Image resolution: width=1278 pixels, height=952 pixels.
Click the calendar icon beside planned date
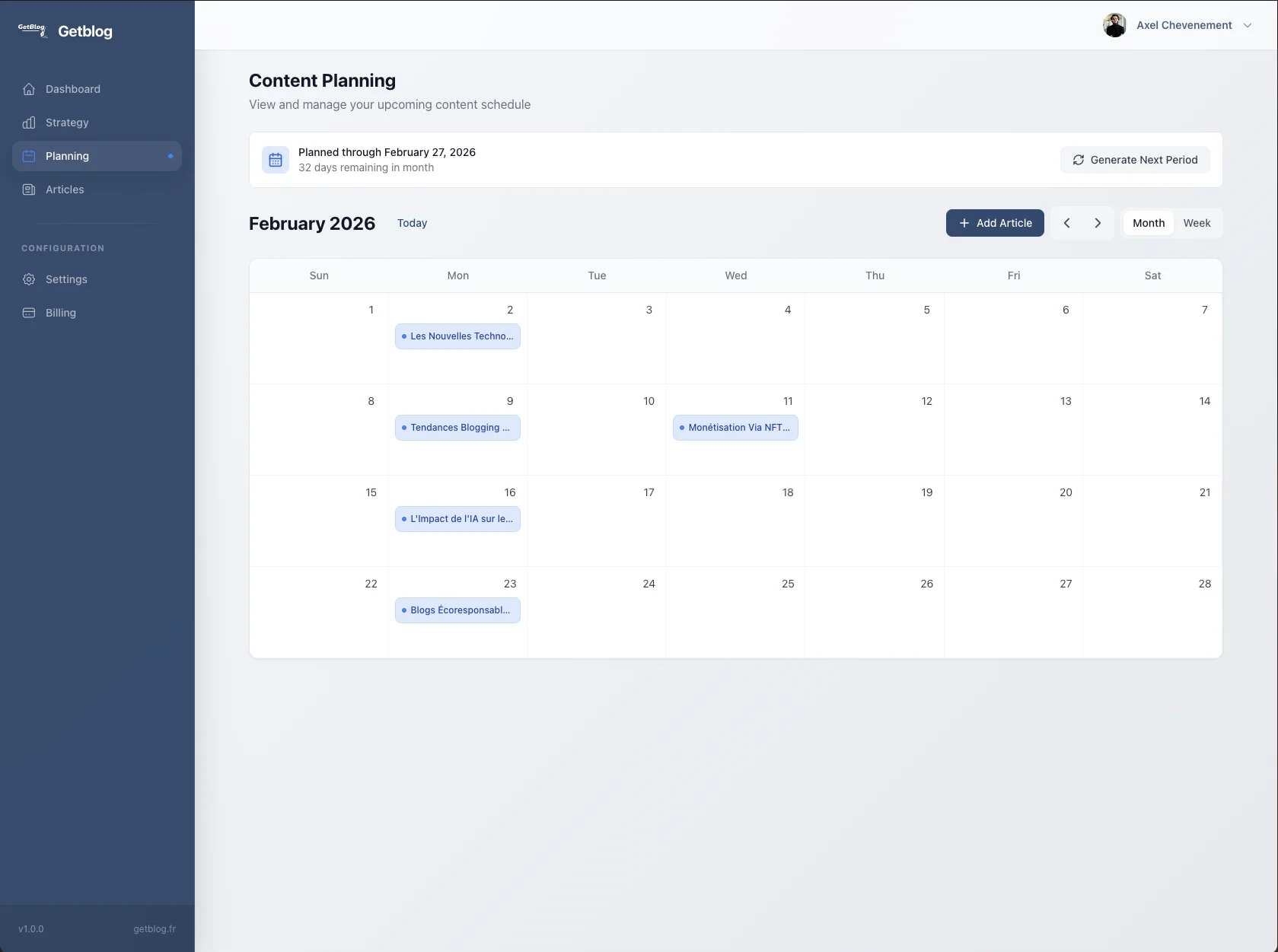pos(276,160)
